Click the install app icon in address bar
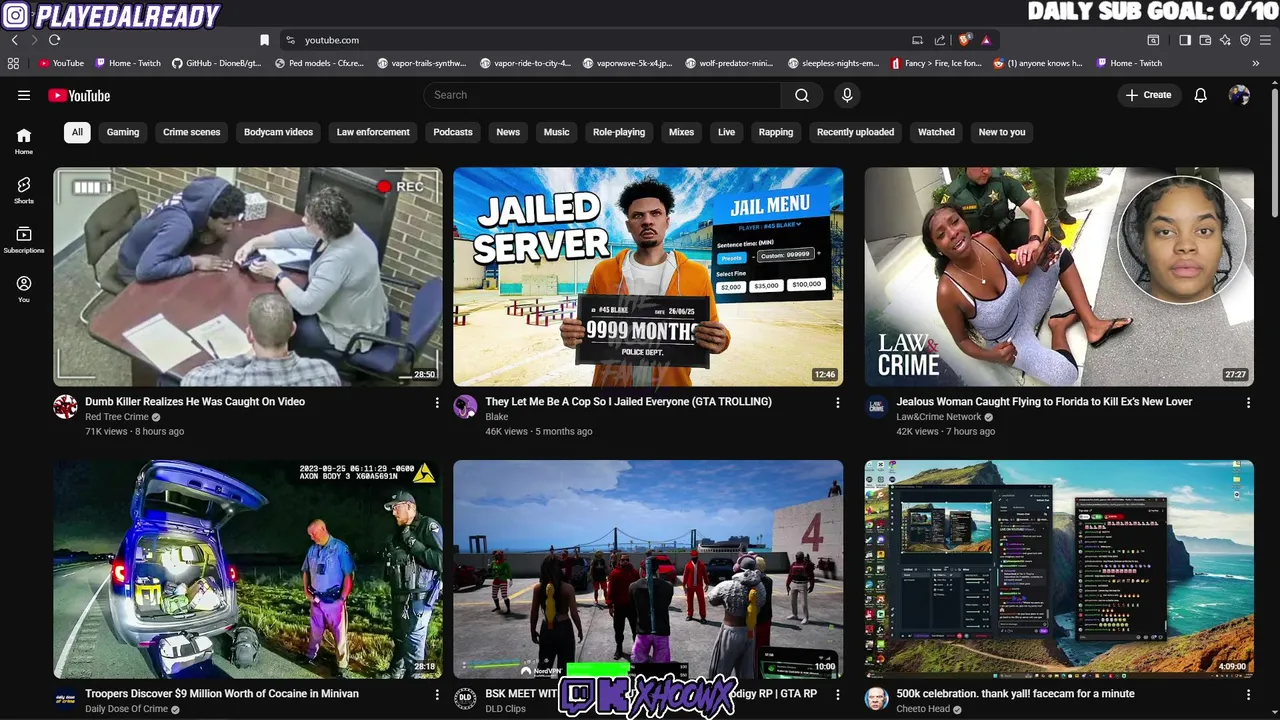 917,40
